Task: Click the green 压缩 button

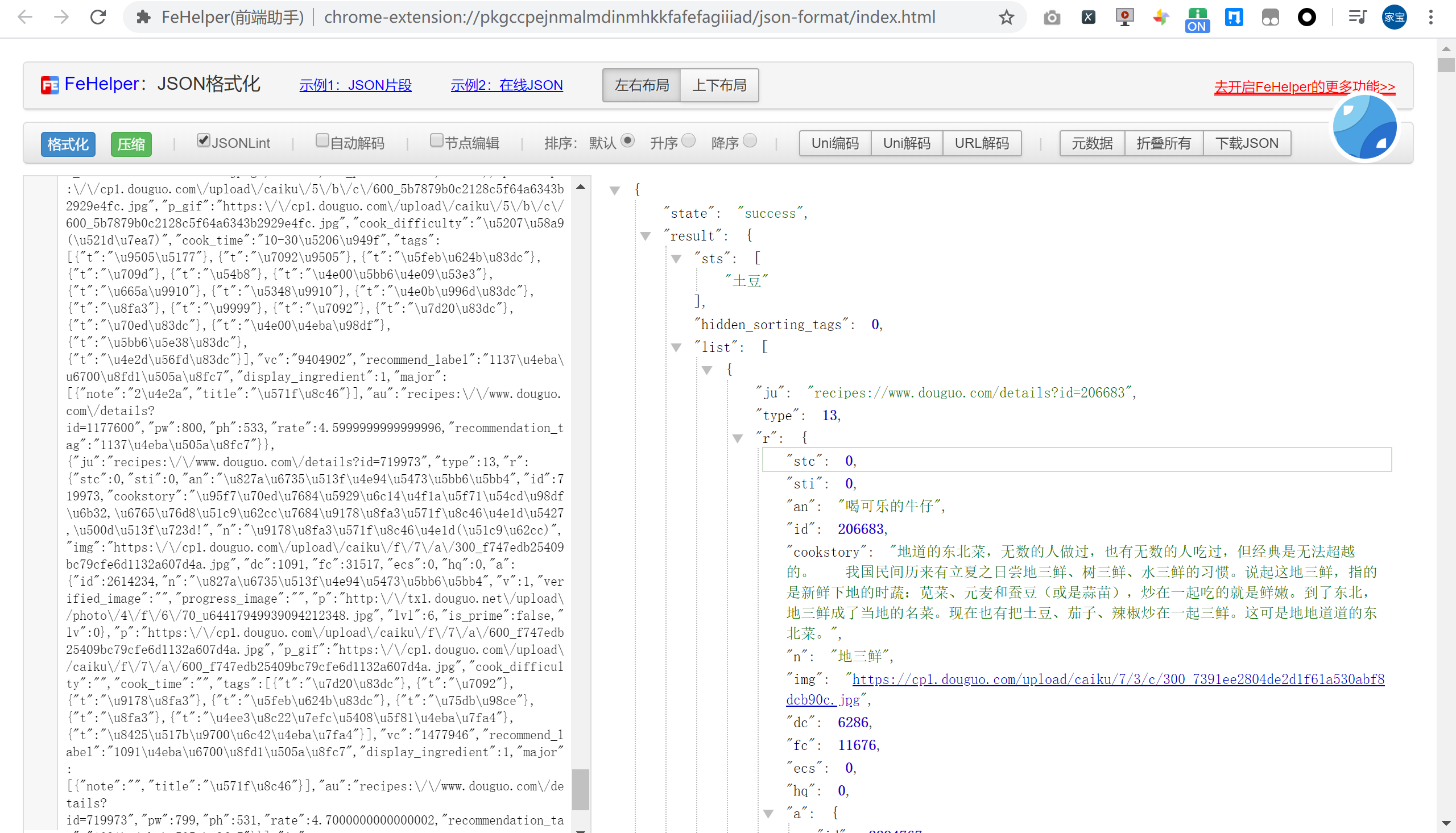Action: coord(131,144)
